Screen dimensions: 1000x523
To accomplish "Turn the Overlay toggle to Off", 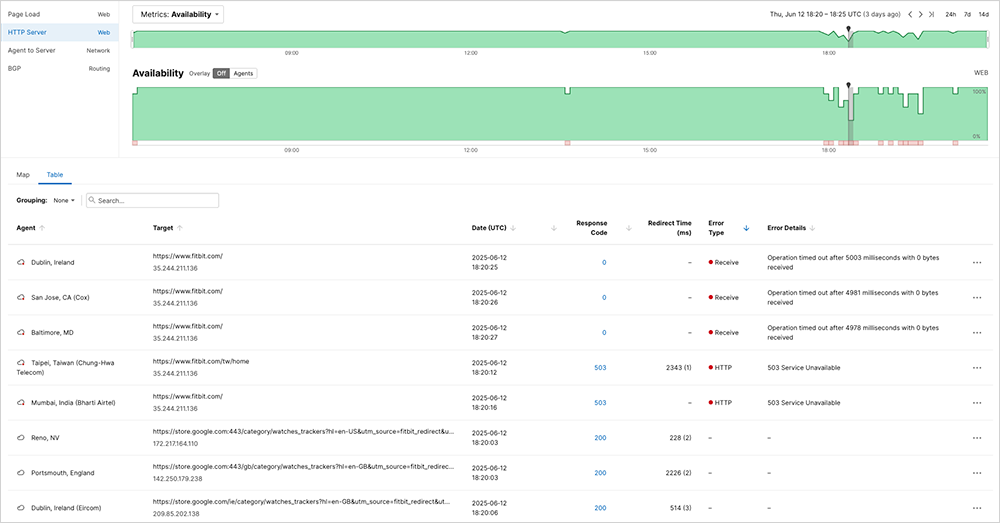I will pos(221,74).
